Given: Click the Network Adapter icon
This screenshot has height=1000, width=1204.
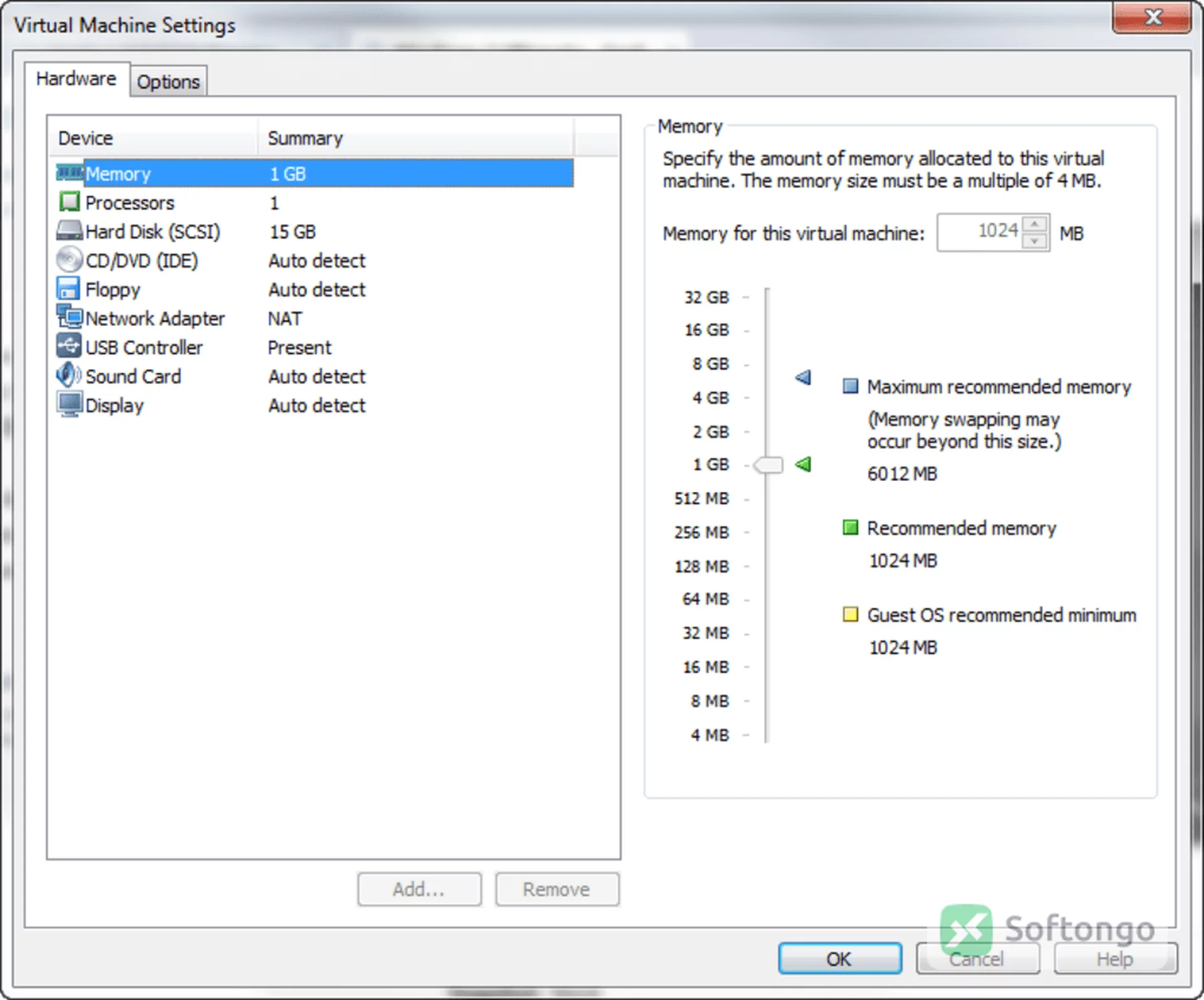Looking at the screenshot, I should 70,317.
